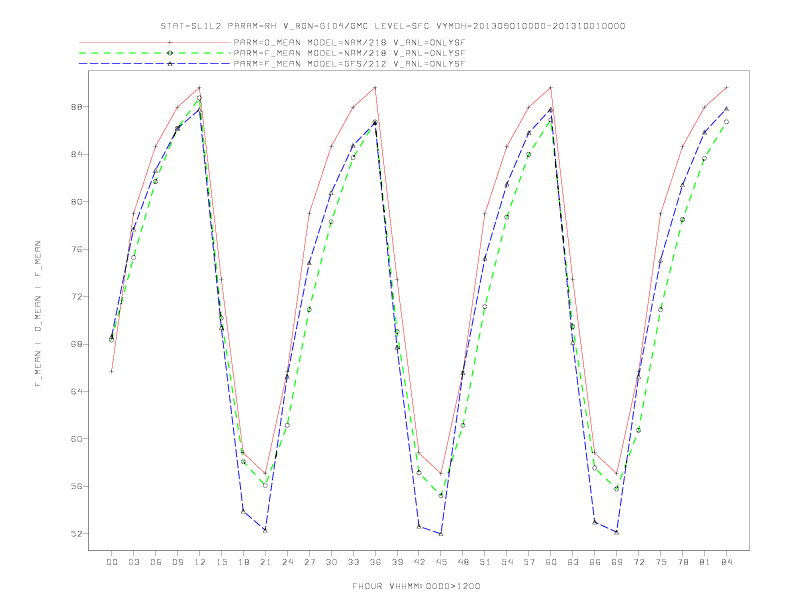The image size is (792, 612).
Task: Click x-axis forecast hour 54
Action: coord(507,562)
